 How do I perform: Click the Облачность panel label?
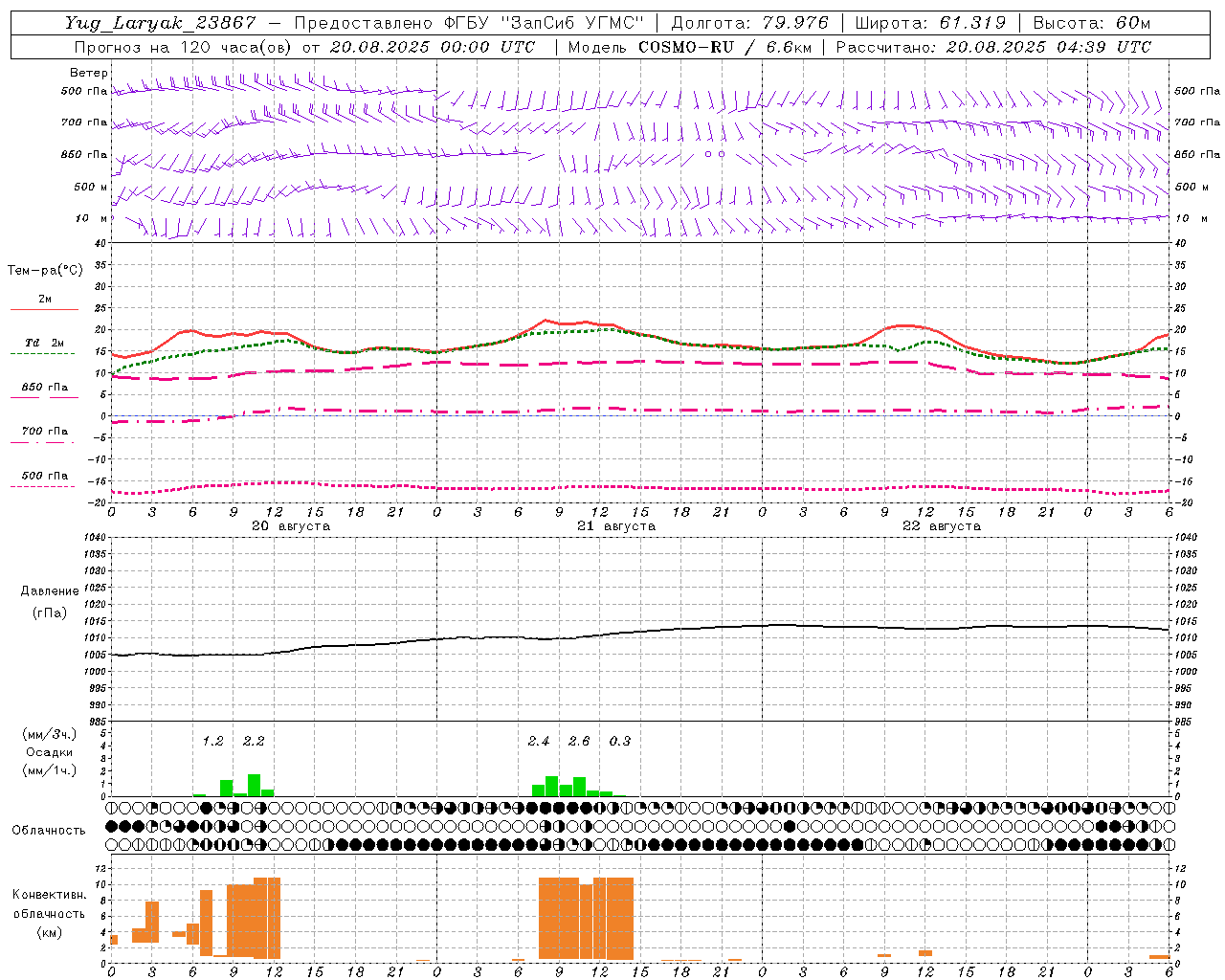49,831
